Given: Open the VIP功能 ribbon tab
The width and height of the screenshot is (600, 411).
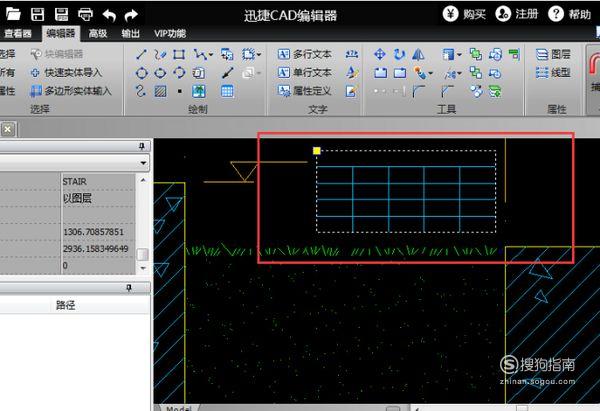Looking at the screenshot, I should pos(170,34).
